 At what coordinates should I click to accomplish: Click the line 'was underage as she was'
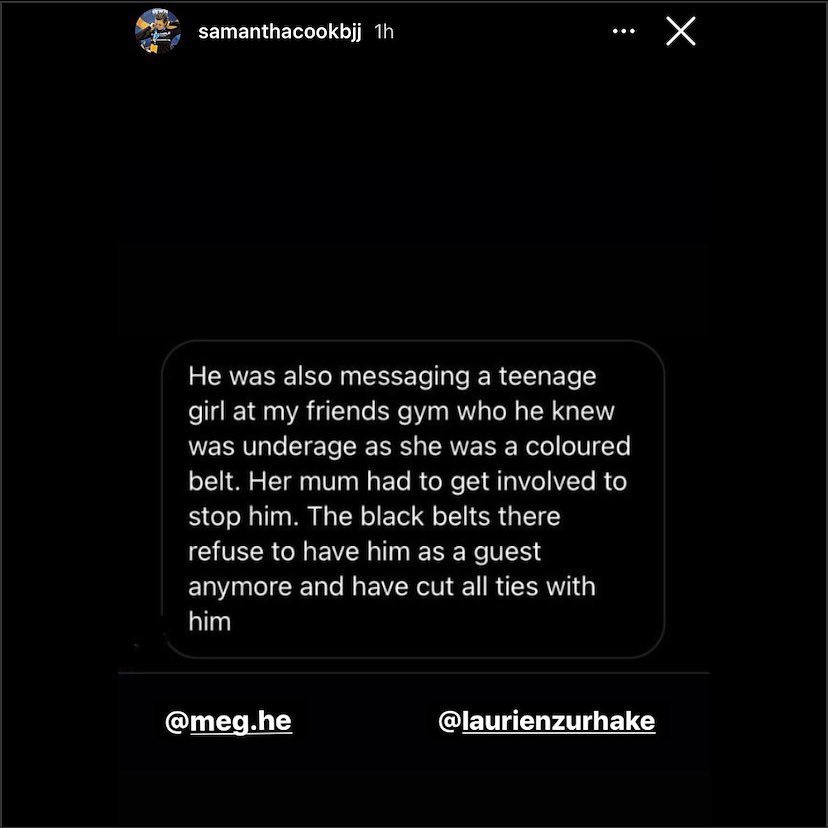coord(409,447)
